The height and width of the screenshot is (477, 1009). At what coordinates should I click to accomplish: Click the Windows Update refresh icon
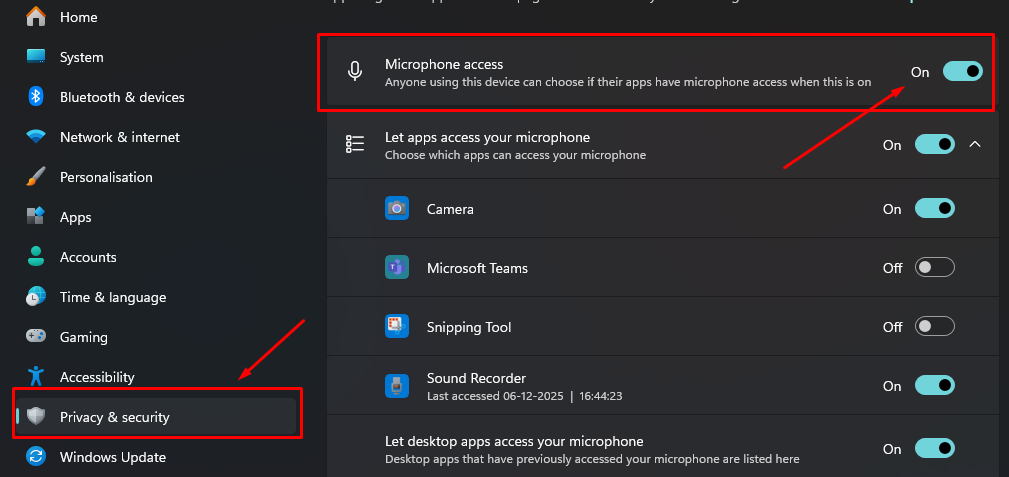(36, 457)
